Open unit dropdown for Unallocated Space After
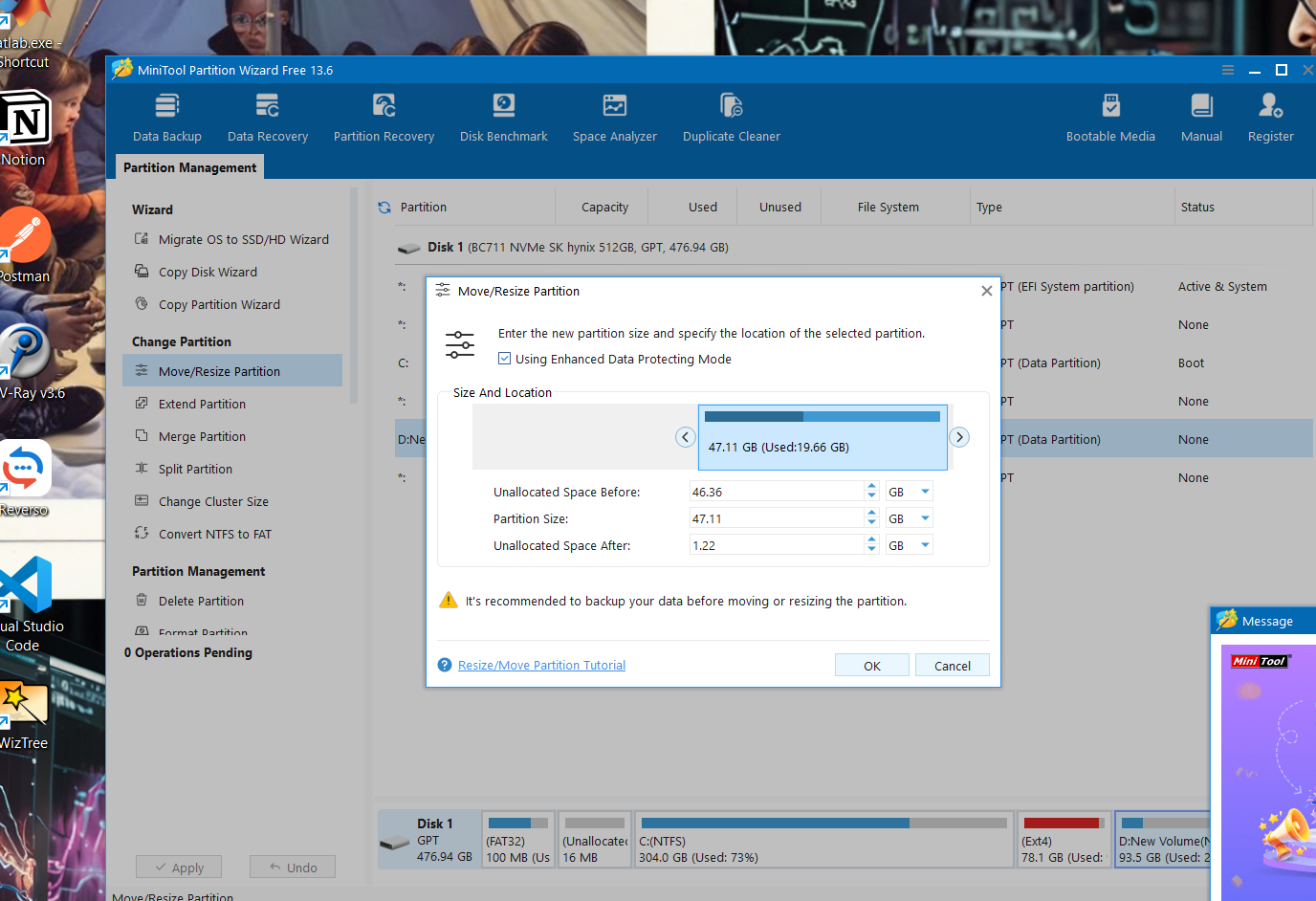The width and height of the screenshot is (1316, 901). 925,545
